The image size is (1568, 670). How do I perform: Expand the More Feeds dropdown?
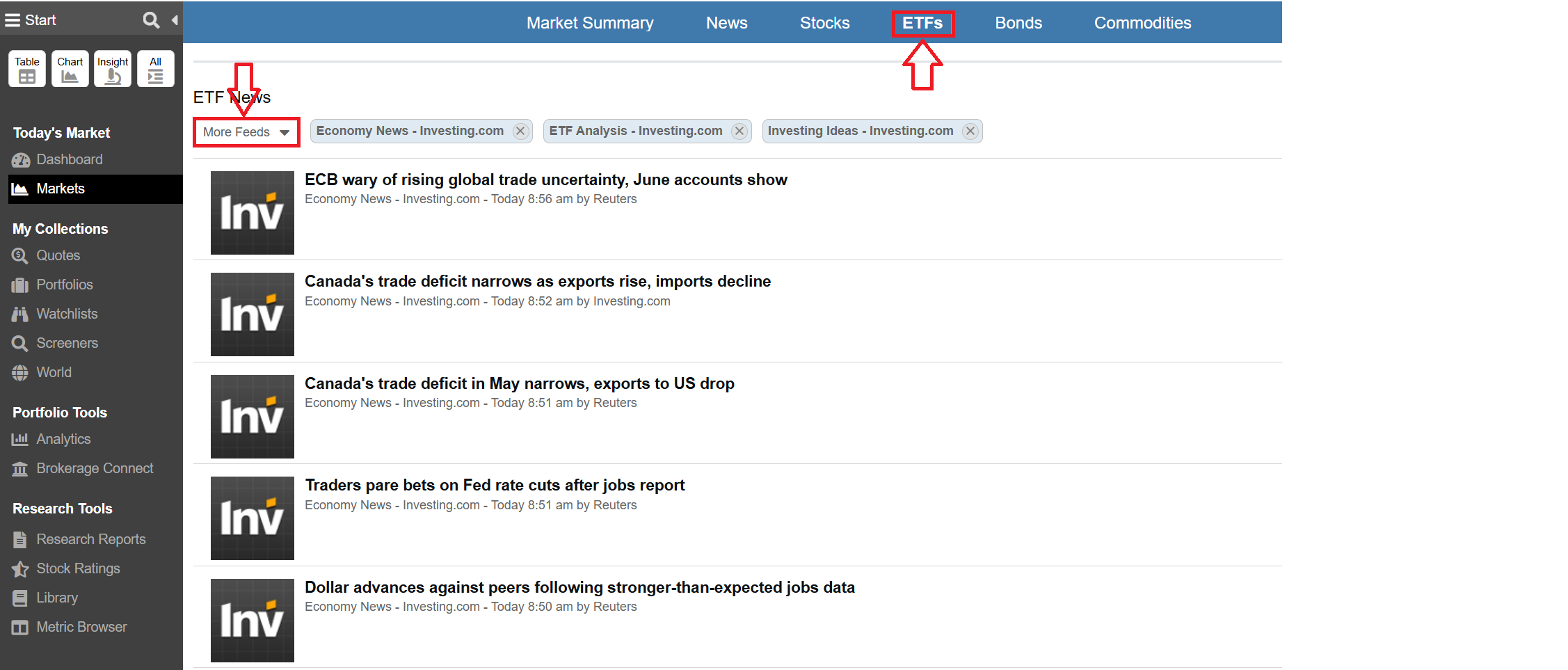(x=246, y=132)
